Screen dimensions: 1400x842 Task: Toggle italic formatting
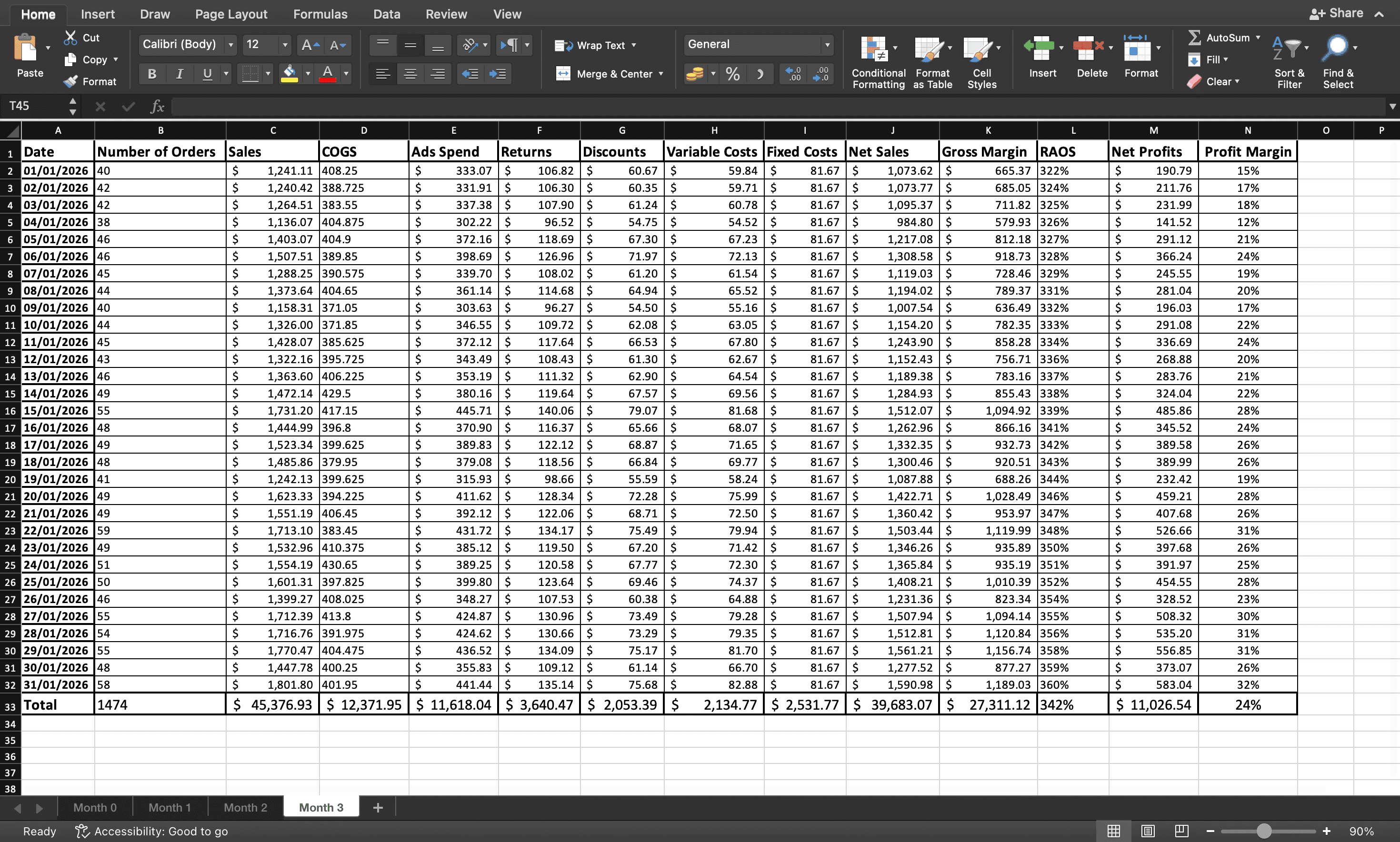pyautogui.click(x=180, y=74)
